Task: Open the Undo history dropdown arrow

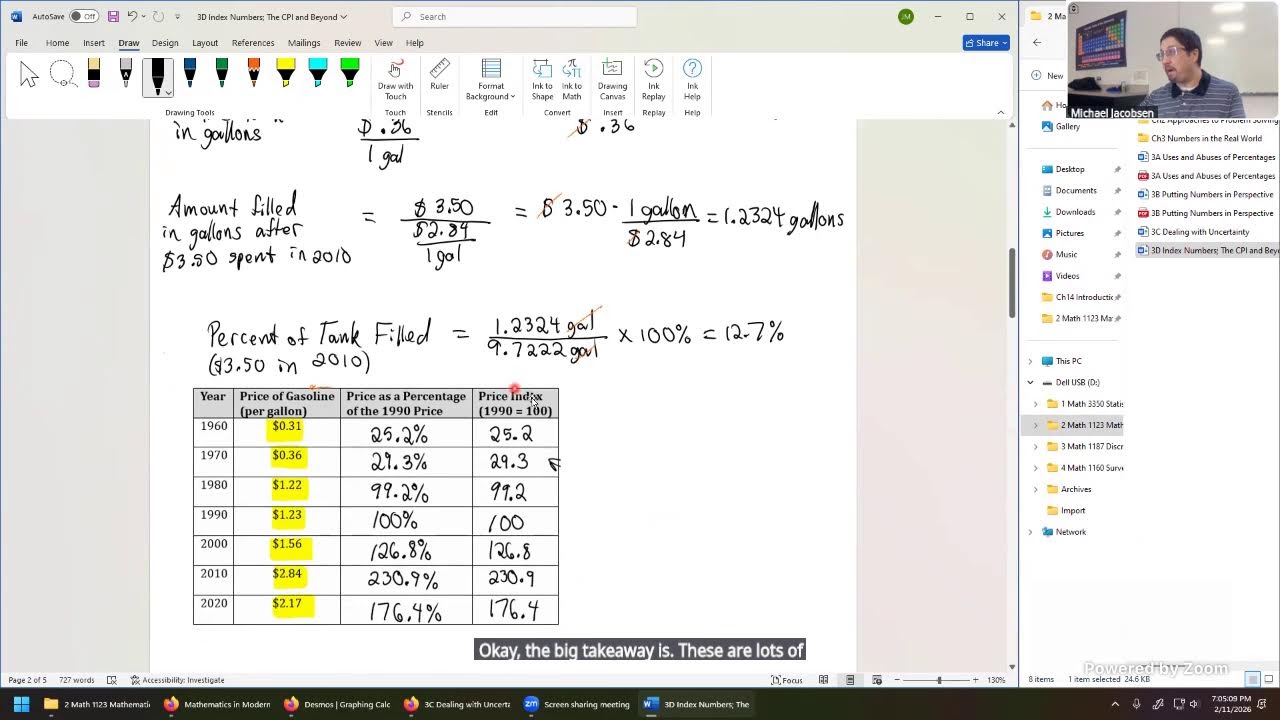Action: (x=143, y=17)
